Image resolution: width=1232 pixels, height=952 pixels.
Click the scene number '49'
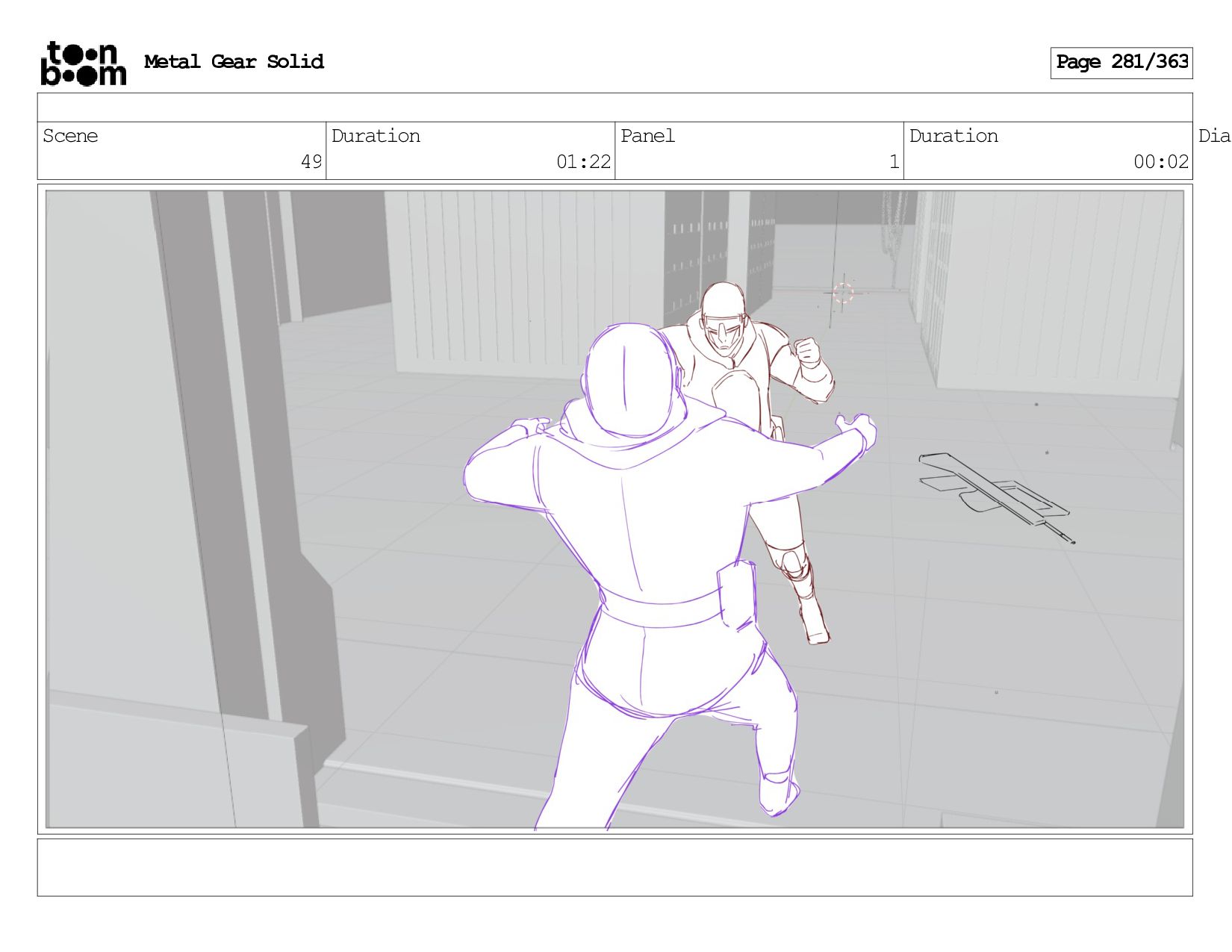point(311,162)
